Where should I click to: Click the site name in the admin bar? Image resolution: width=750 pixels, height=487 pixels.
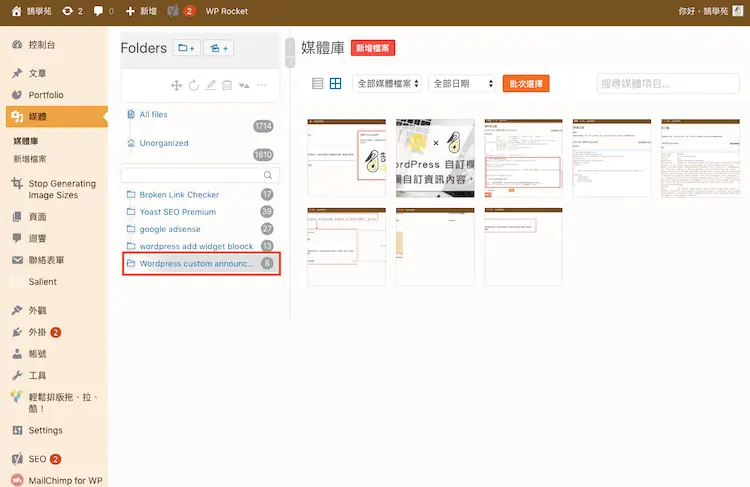point(39,11)
